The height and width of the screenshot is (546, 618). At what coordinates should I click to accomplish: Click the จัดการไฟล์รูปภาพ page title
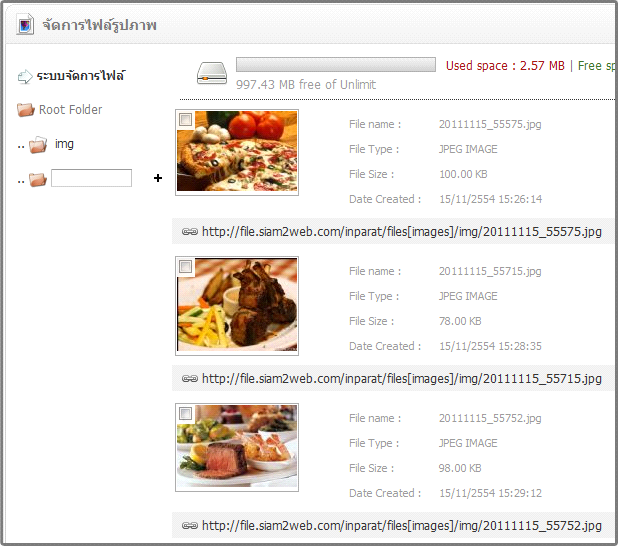click(100, 25)
